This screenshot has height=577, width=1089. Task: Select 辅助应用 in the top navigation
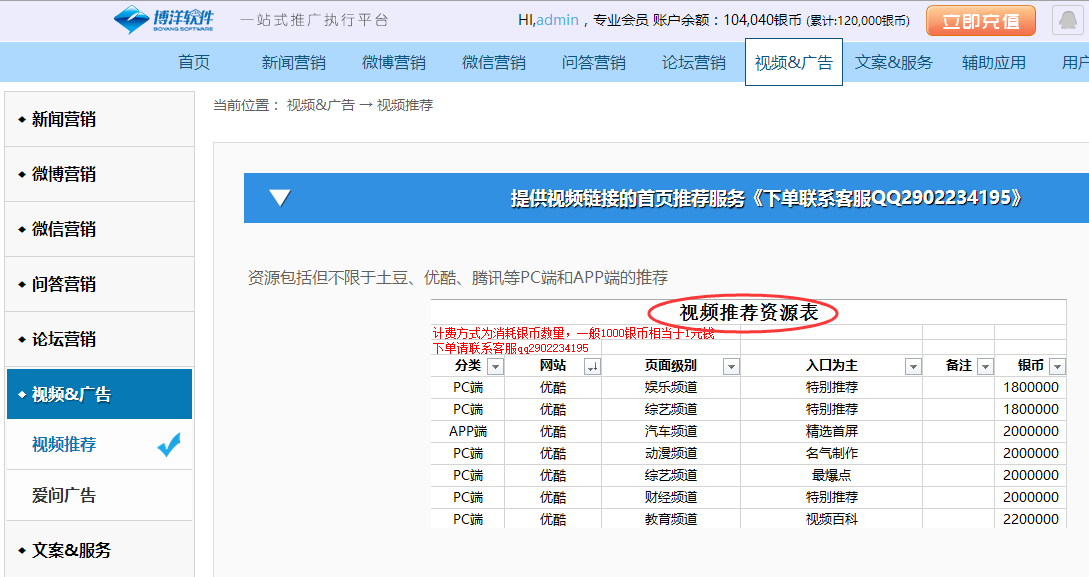993,62
